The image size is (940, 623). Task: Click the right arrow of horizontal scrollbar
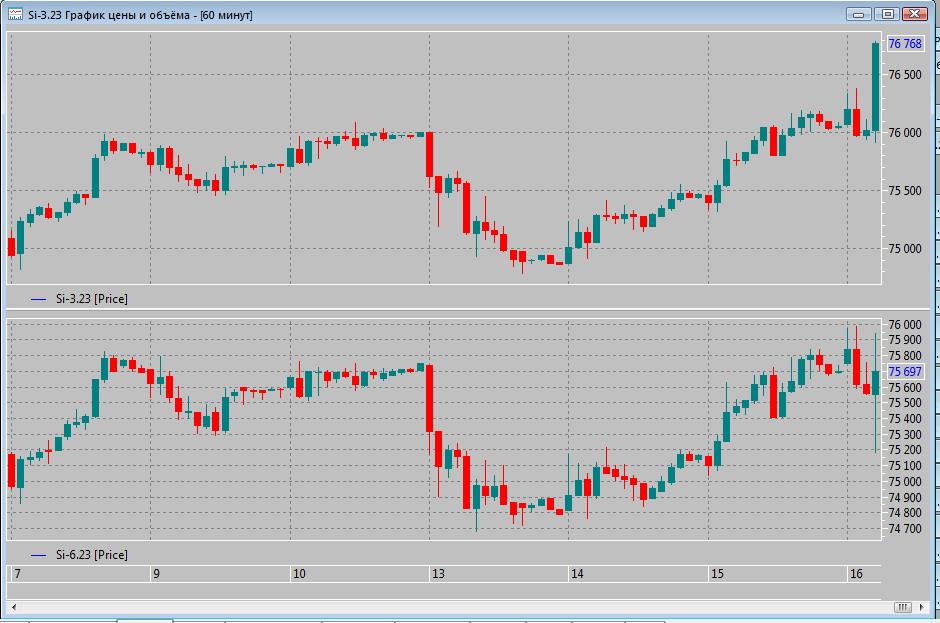921,607
